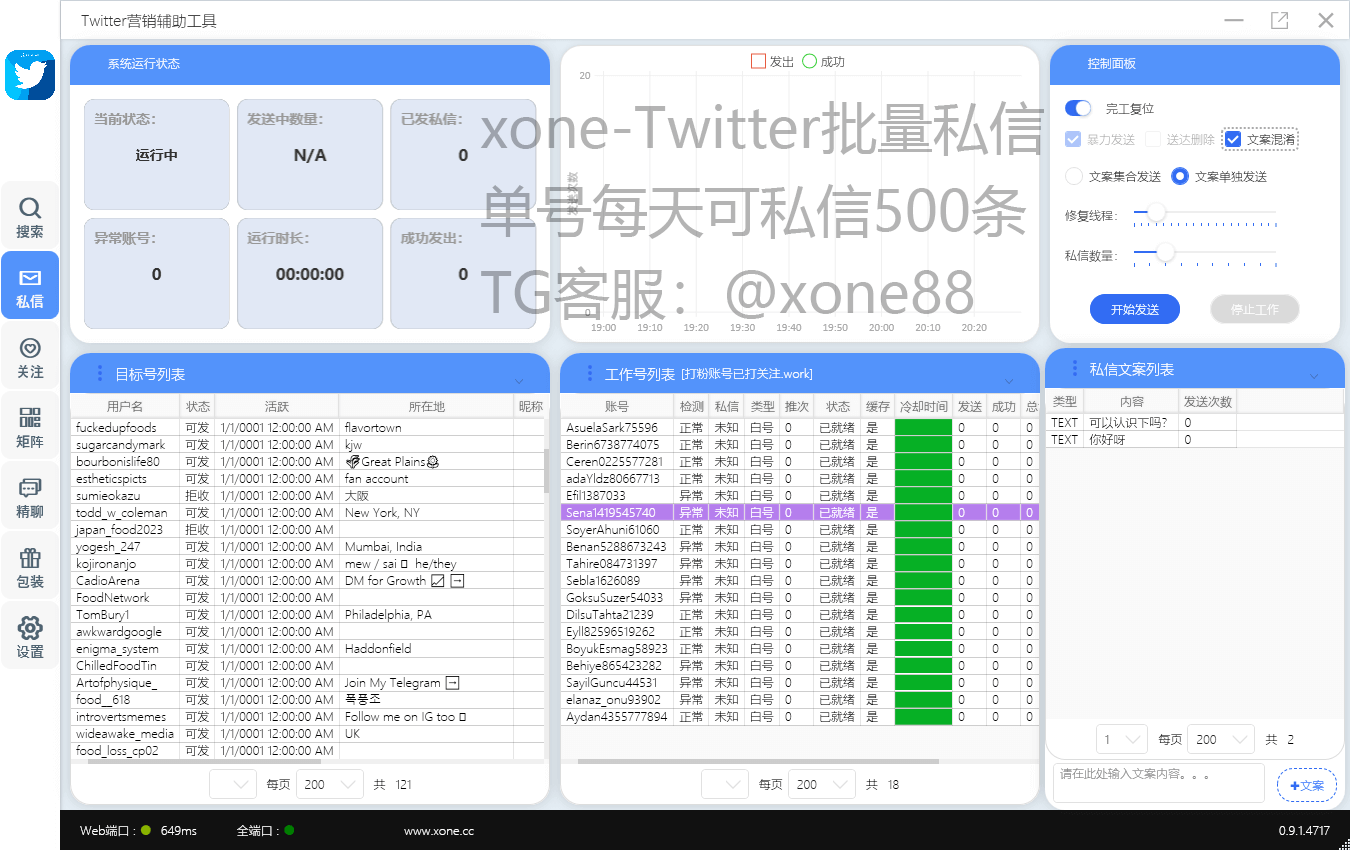Uncheck the 文案混淆 checkbox

1233,139
